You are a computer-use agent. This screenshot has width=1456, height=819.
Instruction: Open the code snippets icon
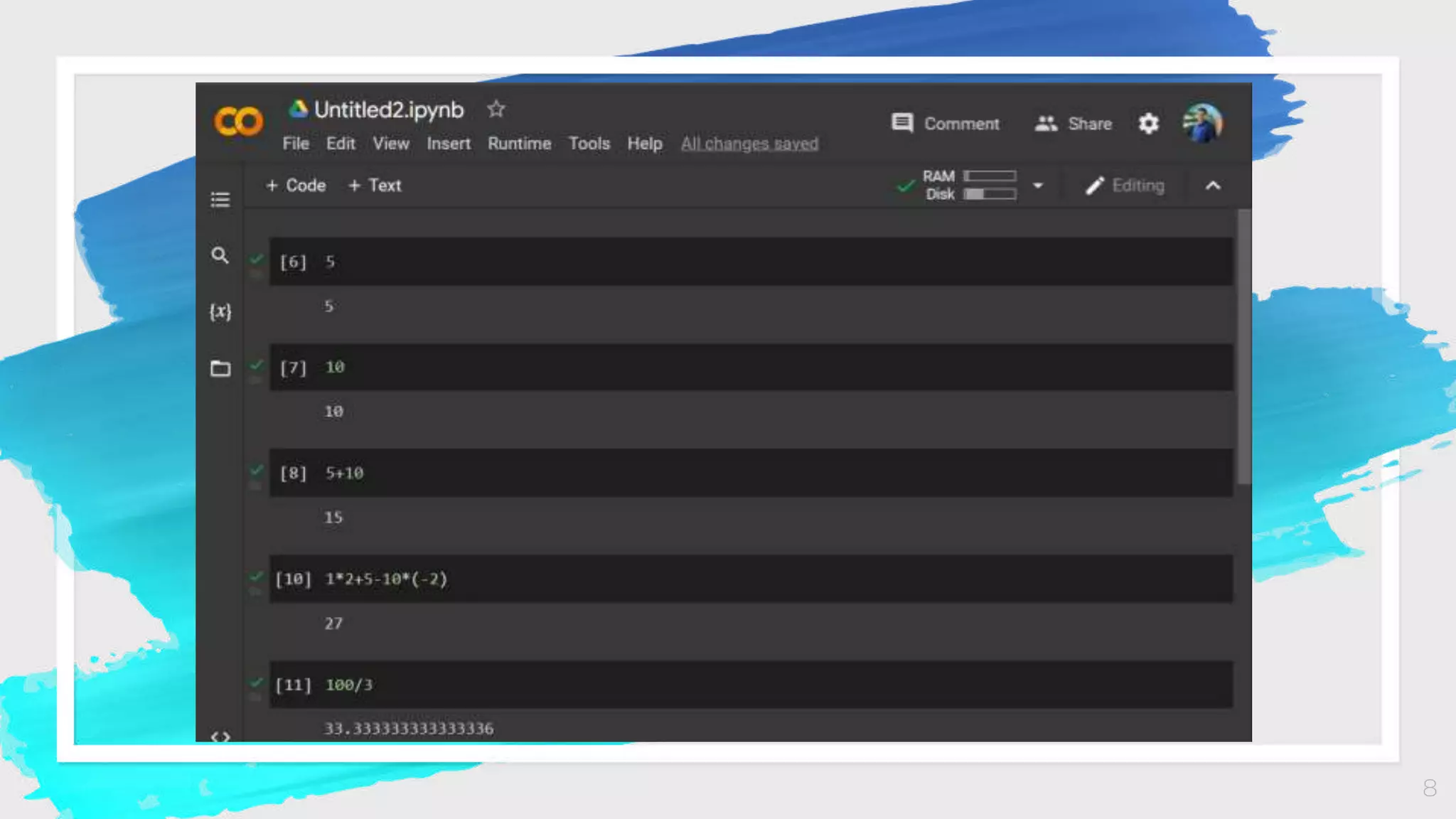click(220, 735)
